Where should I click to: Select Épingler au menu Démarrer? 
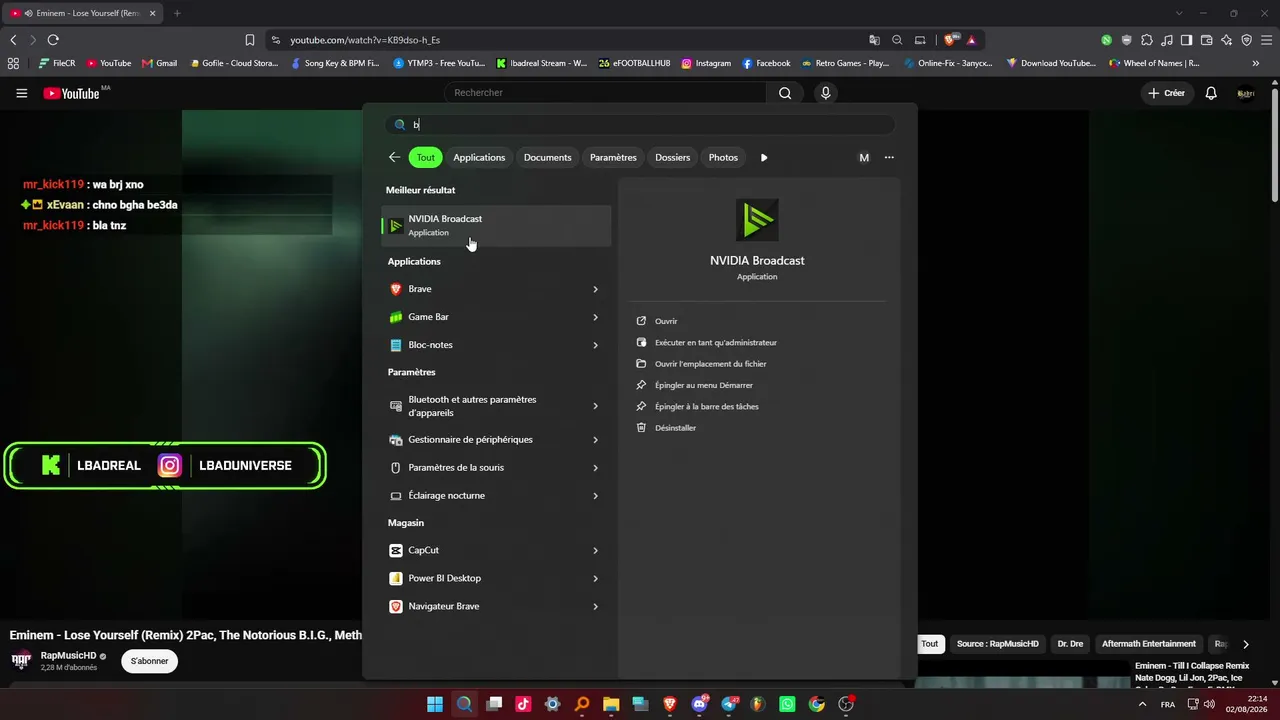703,385
